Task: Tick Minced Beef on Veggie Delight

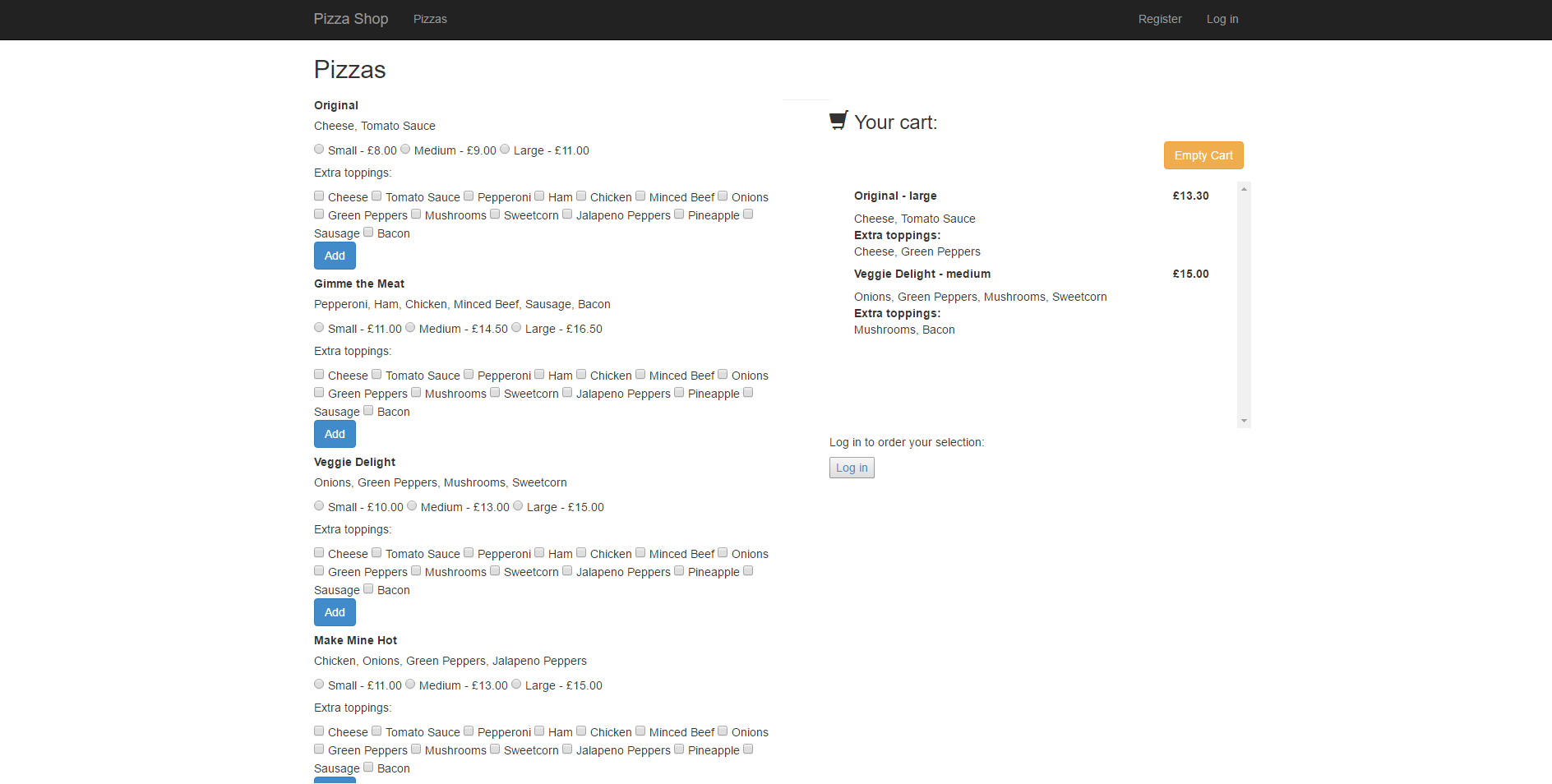Action: pyautogui.click(x=640, y=553)
